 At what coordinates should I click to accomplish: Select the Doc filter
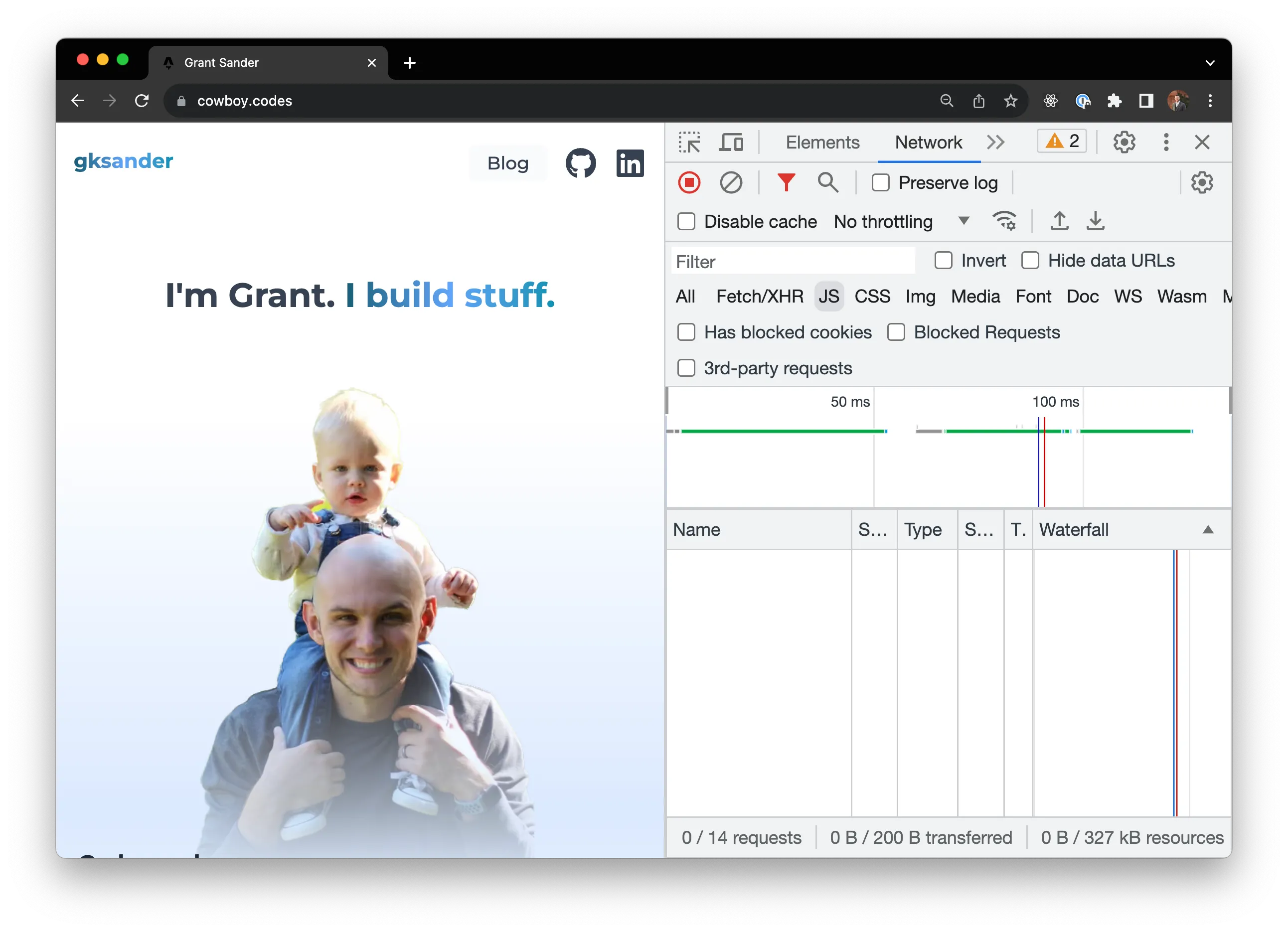(x=1083, y=297)
